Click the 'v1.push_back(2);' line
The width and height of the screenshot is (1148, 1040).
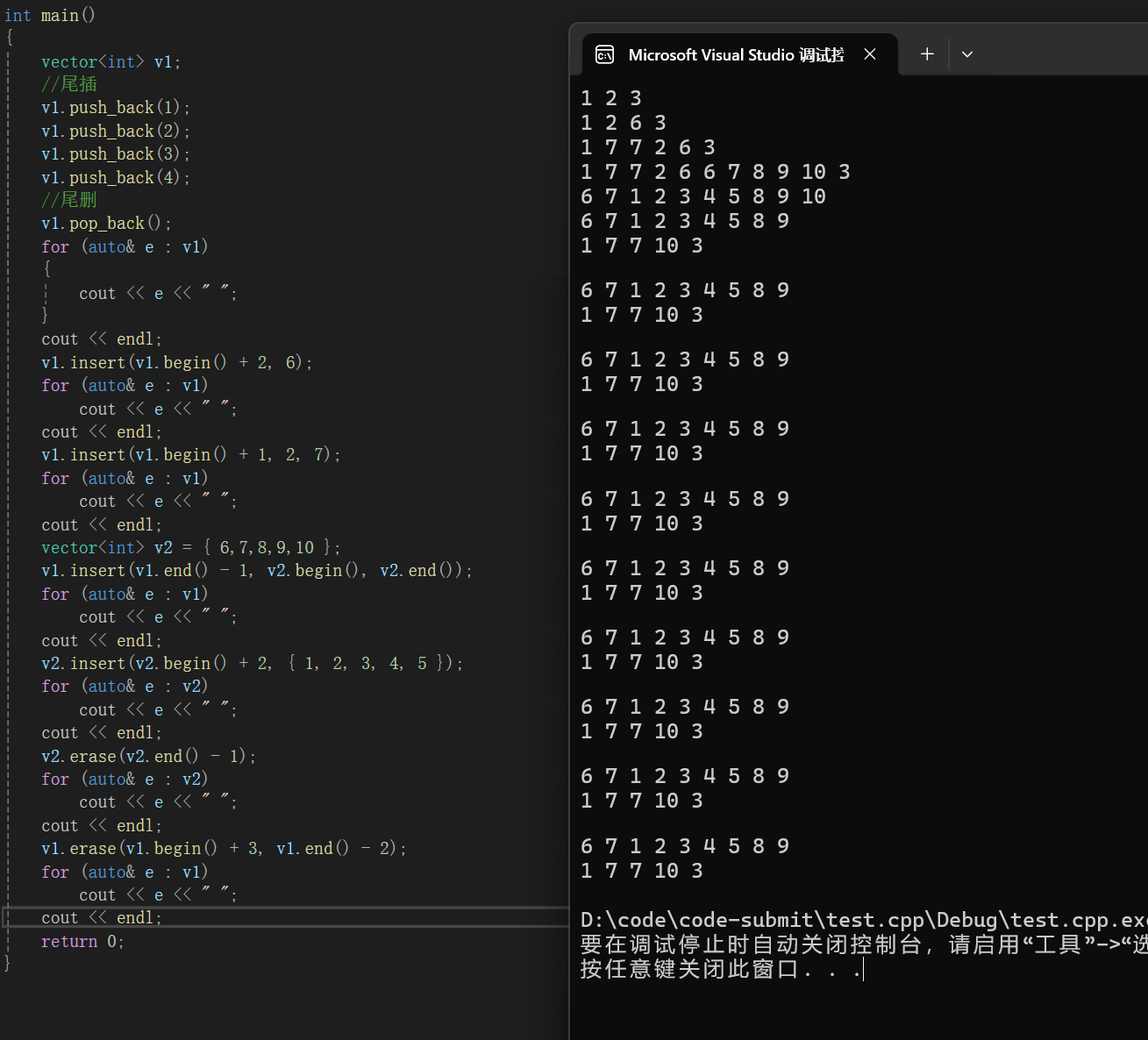tap(115, 132)
